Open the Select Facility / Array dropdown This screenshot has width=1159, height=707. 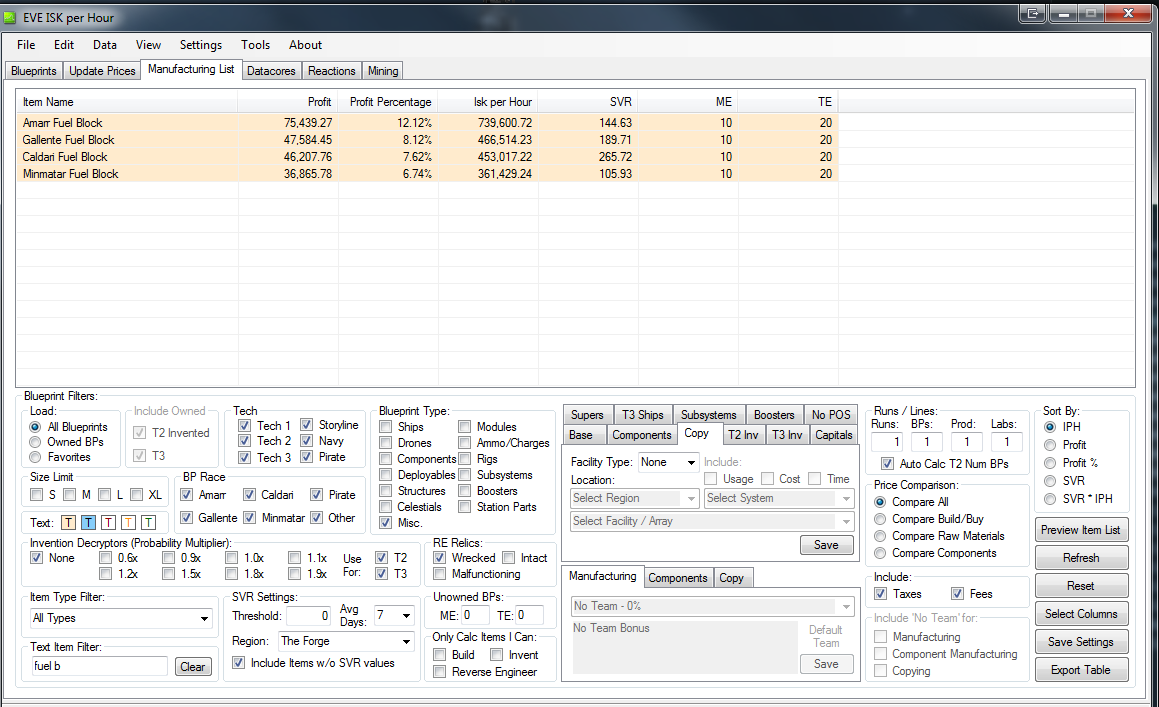713,521
